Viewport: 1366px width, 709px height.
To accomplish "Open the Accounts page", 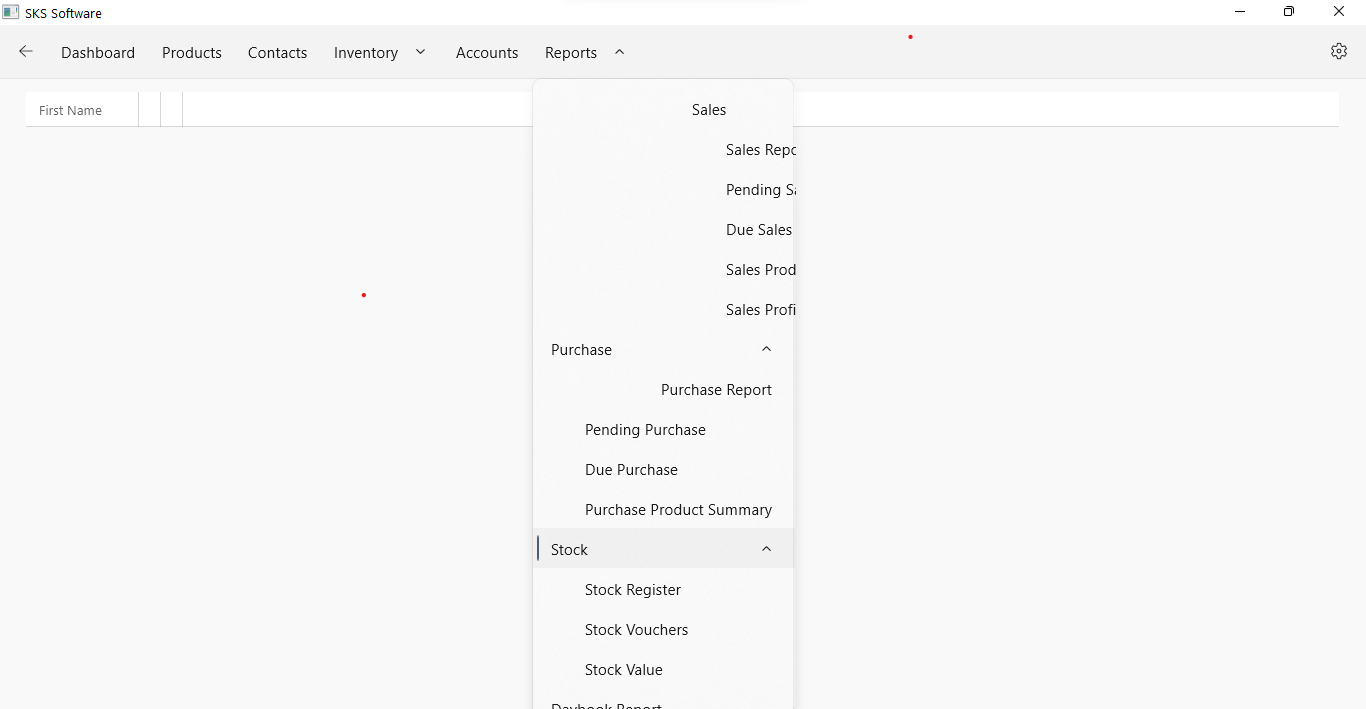I will pos(487,52).
